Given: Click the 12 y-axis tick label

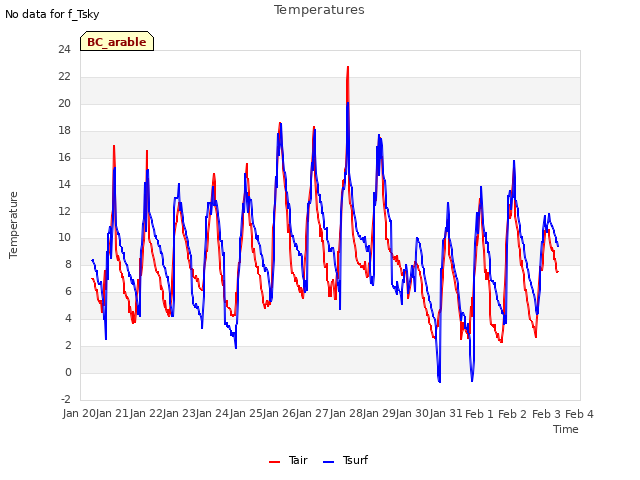Looking at the screenshot, I should tap(64, 211).
